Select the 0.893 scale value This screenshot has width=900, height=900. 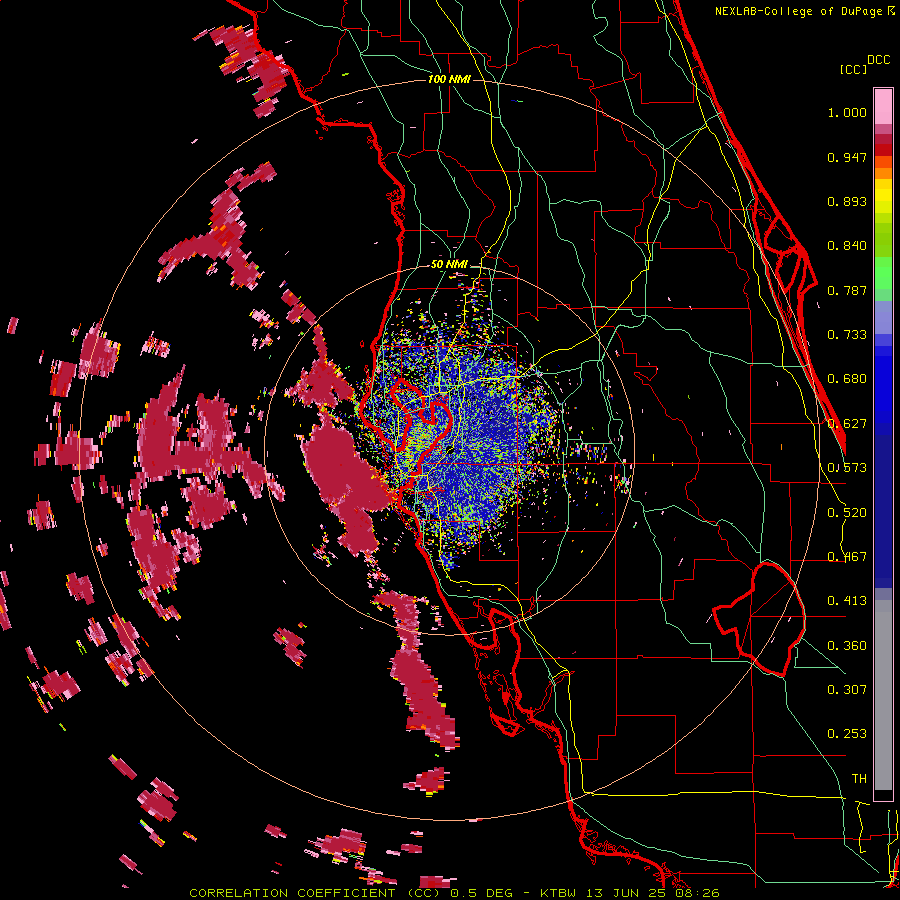click(847, 201)
